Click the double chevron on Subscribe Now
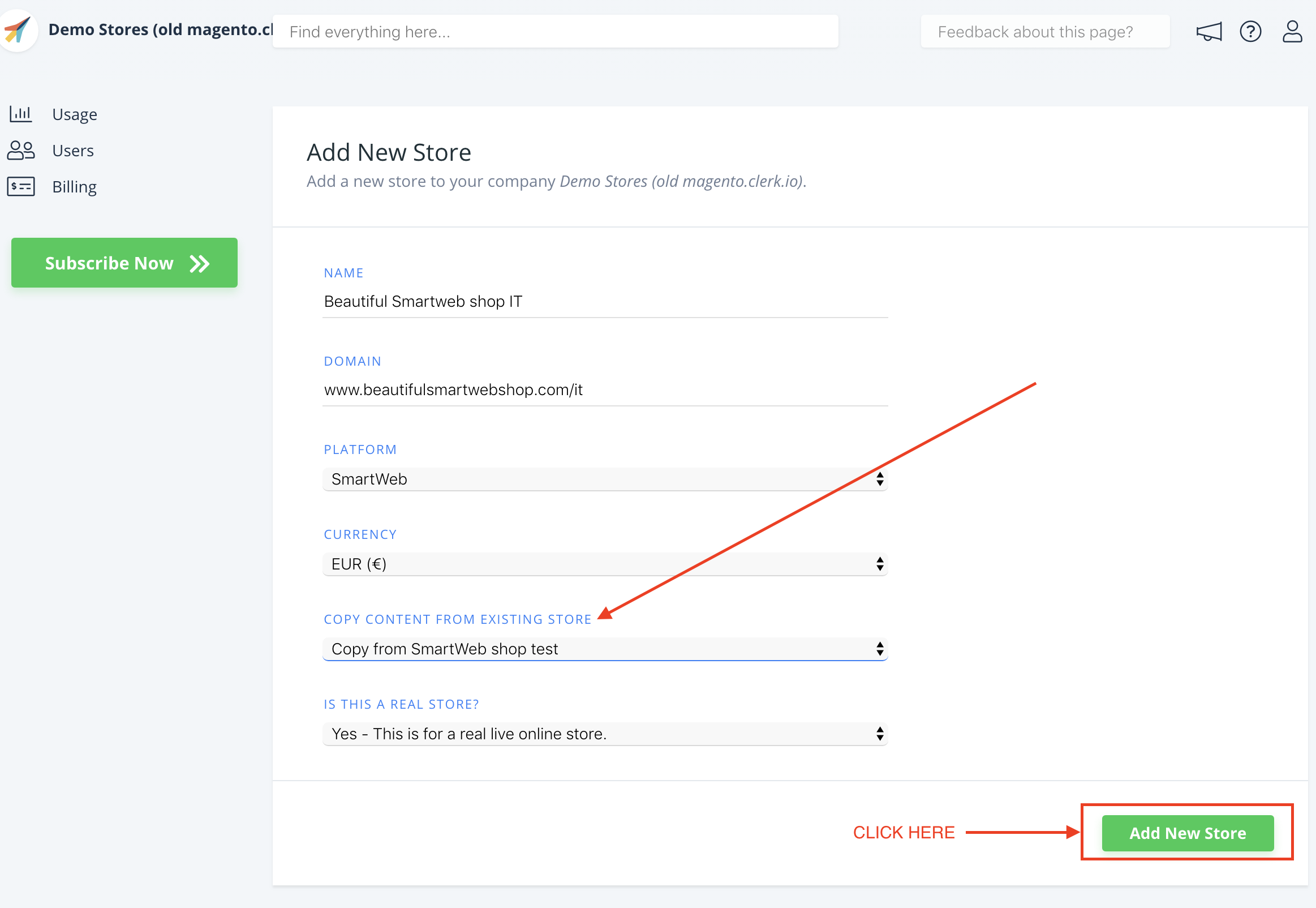1316x908 pixels. (200, 263)
